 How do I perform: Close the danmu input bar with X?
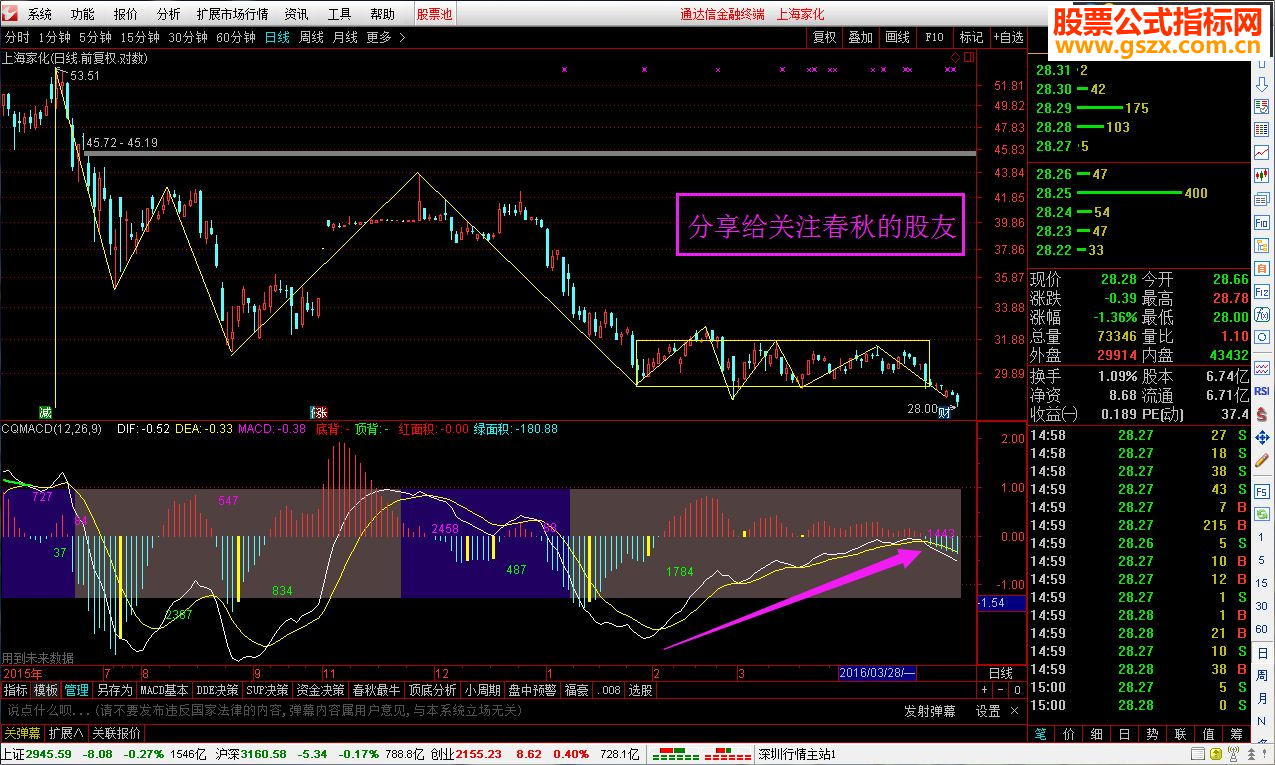click(x=1015, y=711)
